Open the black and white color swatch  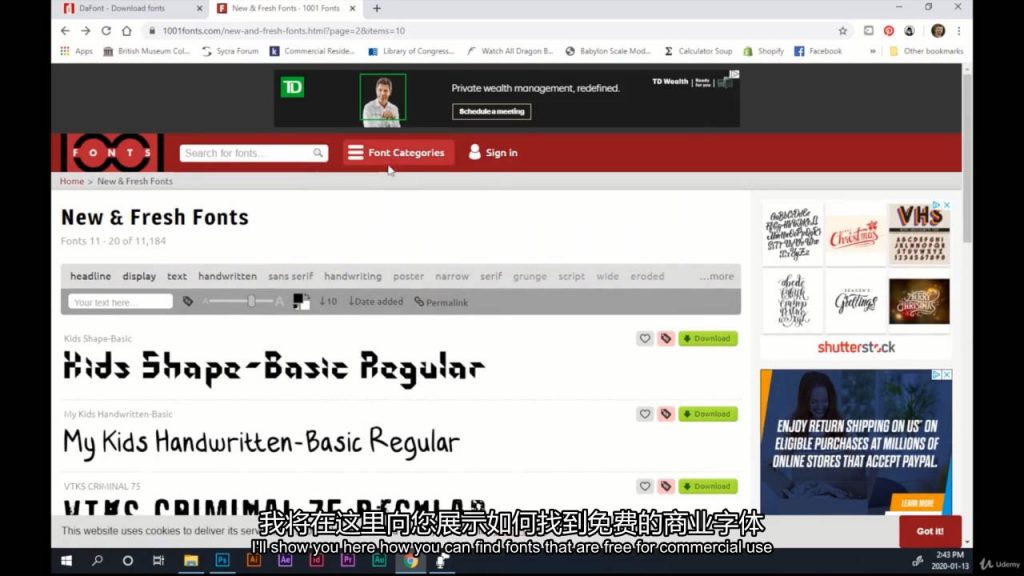(301, 302)
